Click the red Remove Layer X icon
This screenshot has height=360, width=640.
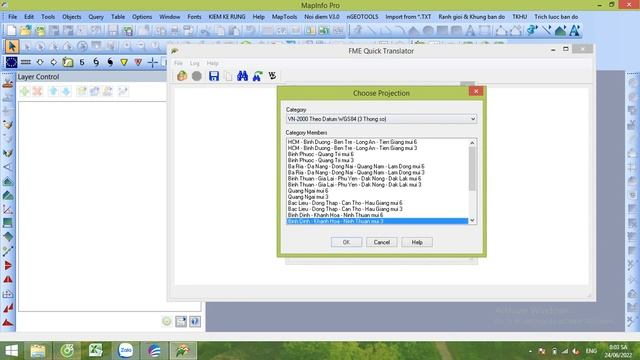[x=38, y=91]
